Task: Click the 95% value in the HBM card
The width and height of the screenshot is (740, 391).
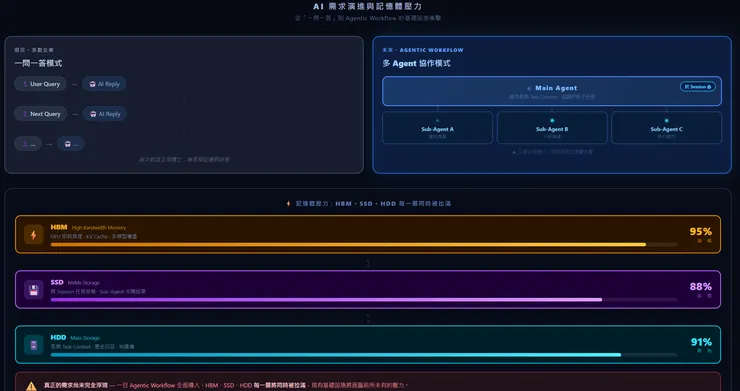Action: pos(700,232)
